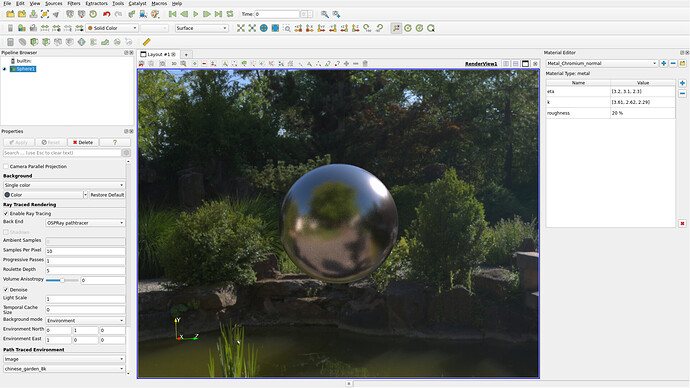Click the red X remove property icon
Screen dimensions: 690x388
682,223
